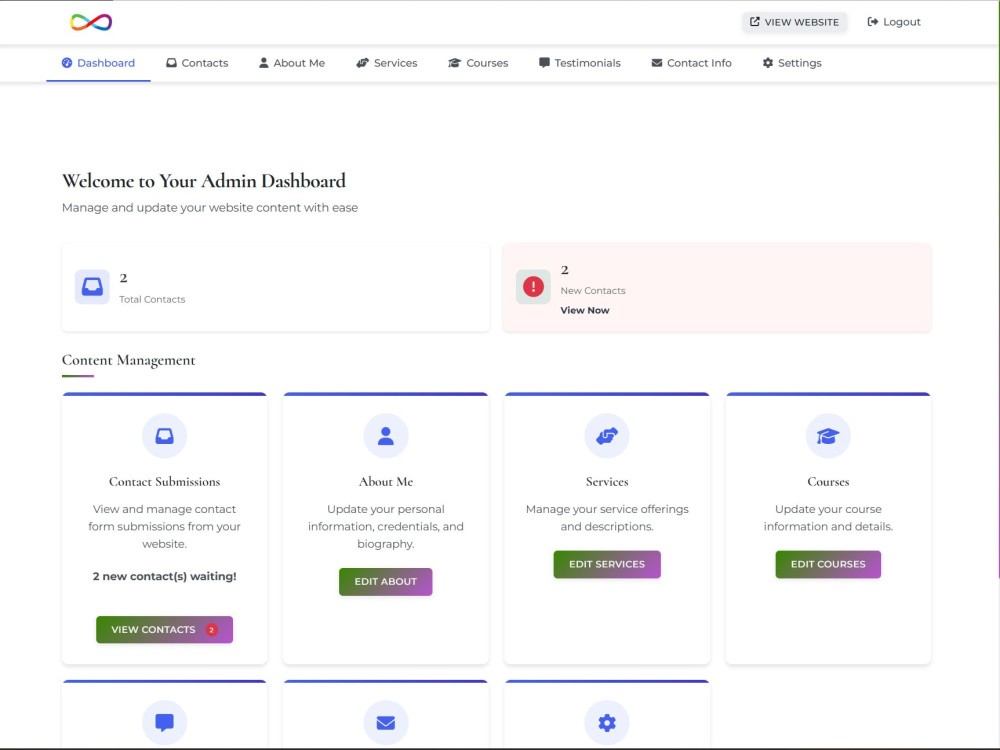This screenshot has height=750, width=1000.
Task: Switch to the Contacts tab
Action: pyautogui.click(x=197, y=62)
